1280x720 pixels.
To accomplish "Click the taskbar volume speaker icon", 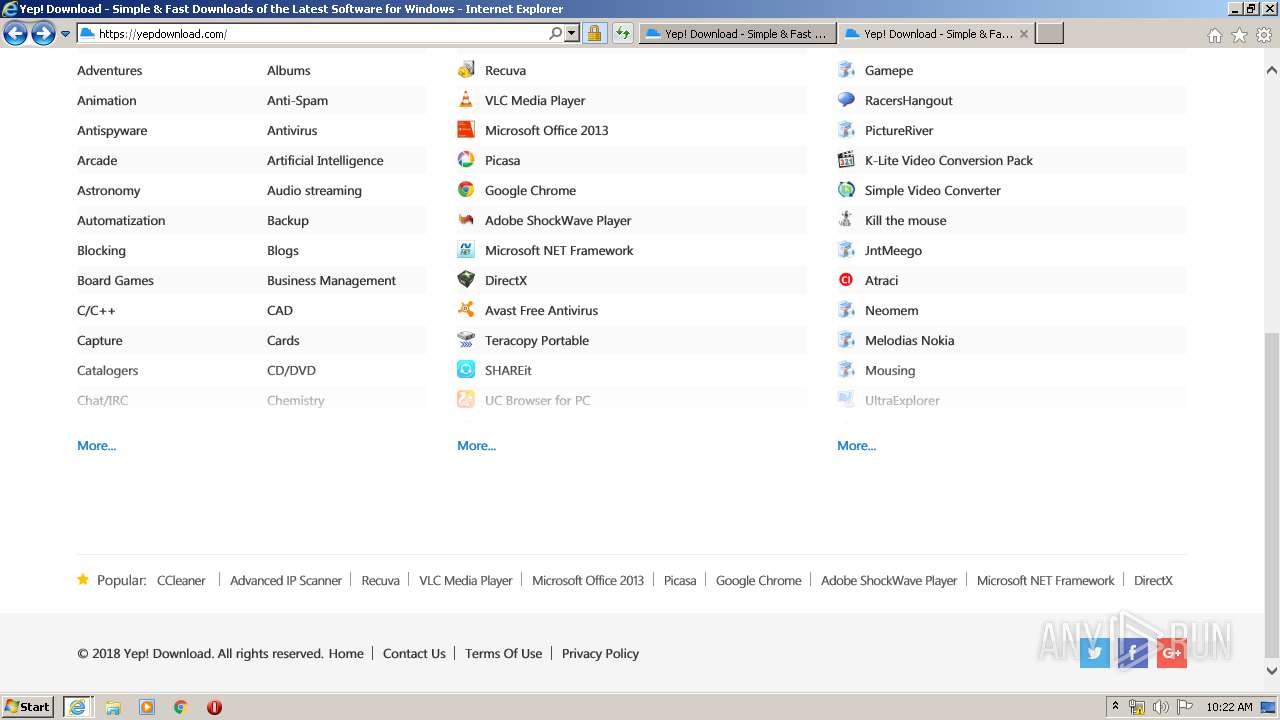I will tap(1161, 707).
